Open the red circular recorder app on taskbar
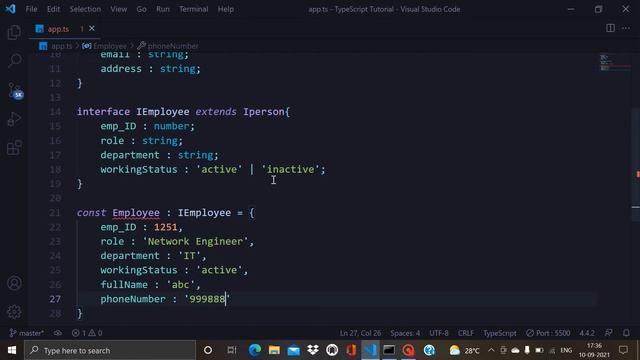Image resolution: width=640 pixels, height=360 pixels. tap(409, 350)
